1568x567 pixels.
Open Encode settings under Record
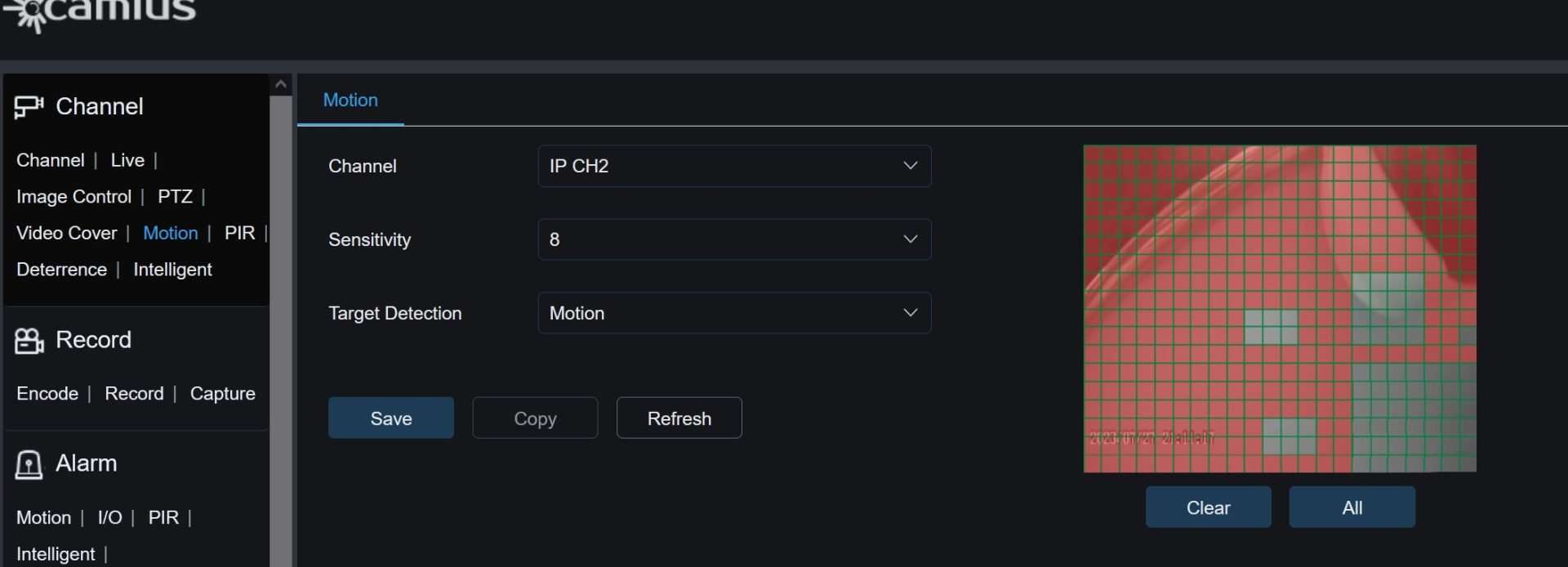click(47, 393)
